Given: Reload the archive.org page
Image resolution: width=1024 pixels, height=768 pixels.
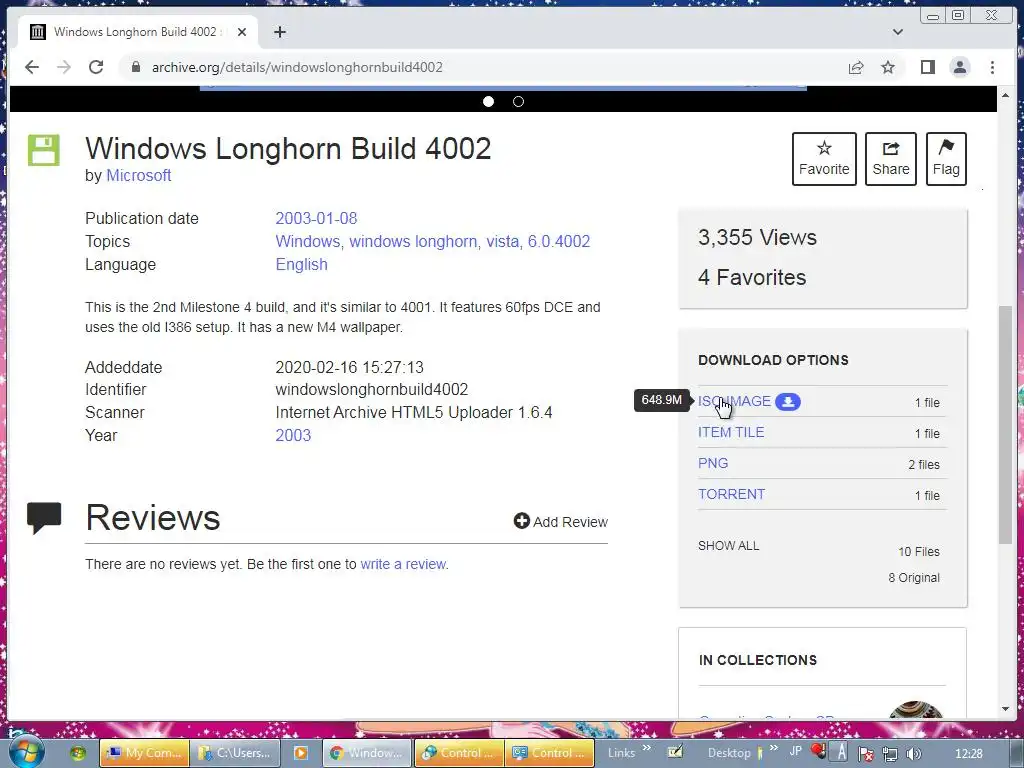Looking at the screenshot, I should click(x=96, y=67).
